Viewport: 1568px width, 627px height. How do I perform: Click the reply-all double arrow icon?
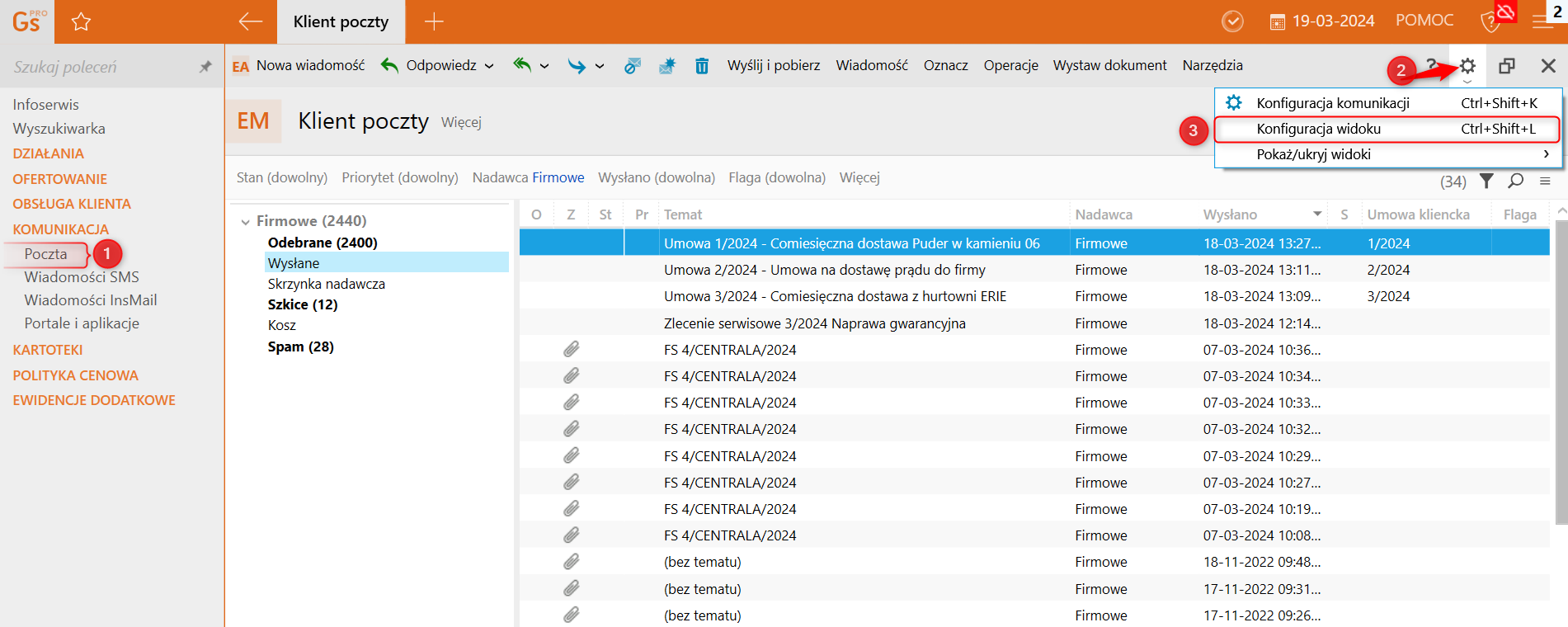tap(521, 65)
